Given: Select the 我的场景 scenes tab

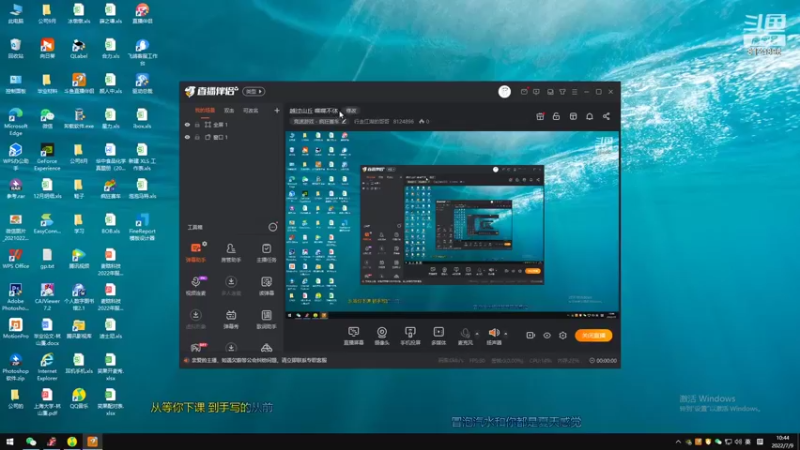Looking at the screenshot, I should [205, 110].
